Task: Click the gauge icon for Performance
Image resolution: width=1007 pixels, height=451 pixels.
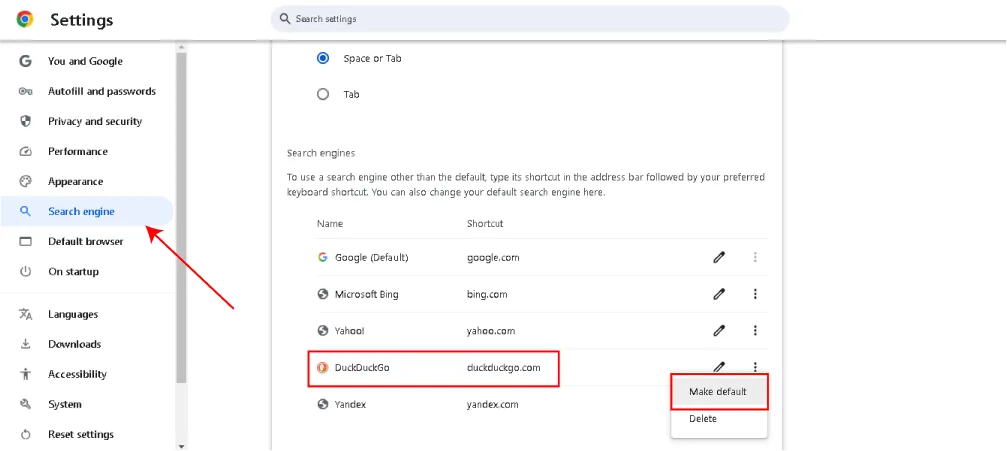Action: click(26, 152)
